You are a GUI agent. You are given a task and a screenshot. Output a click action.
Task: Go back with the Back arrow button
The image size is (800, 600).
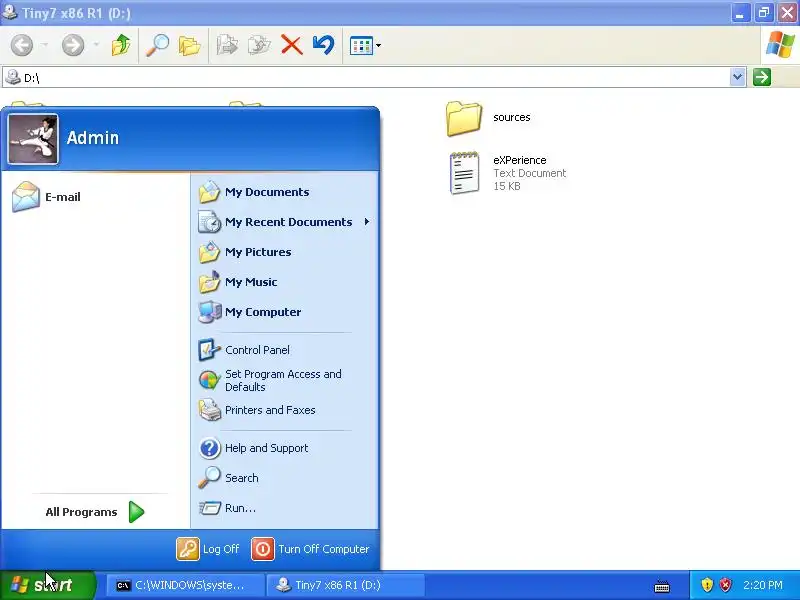22,45
